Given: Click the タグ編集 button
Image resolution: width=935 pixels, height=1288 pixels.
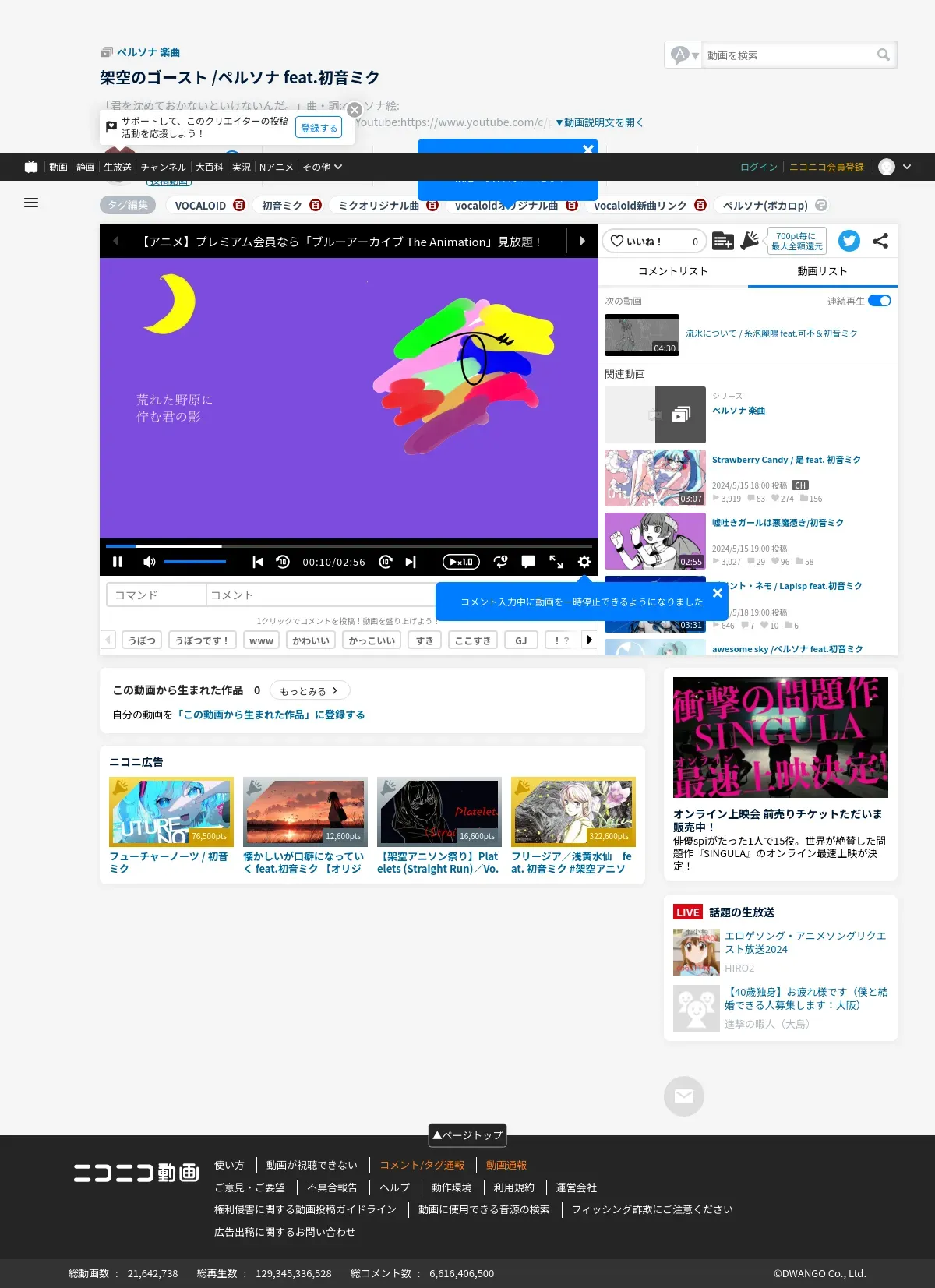Looking at the screenshot, I should pos(128,205).
